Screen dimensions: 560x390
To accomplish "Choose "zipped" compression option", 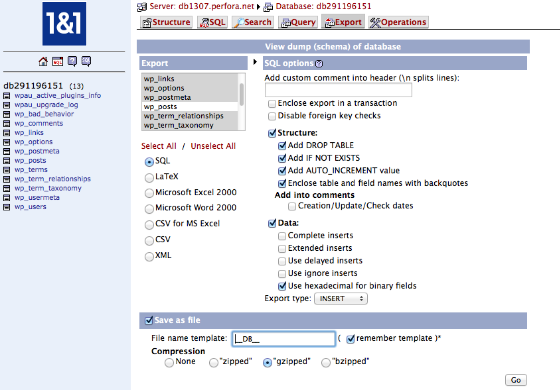I will [214, 362].
